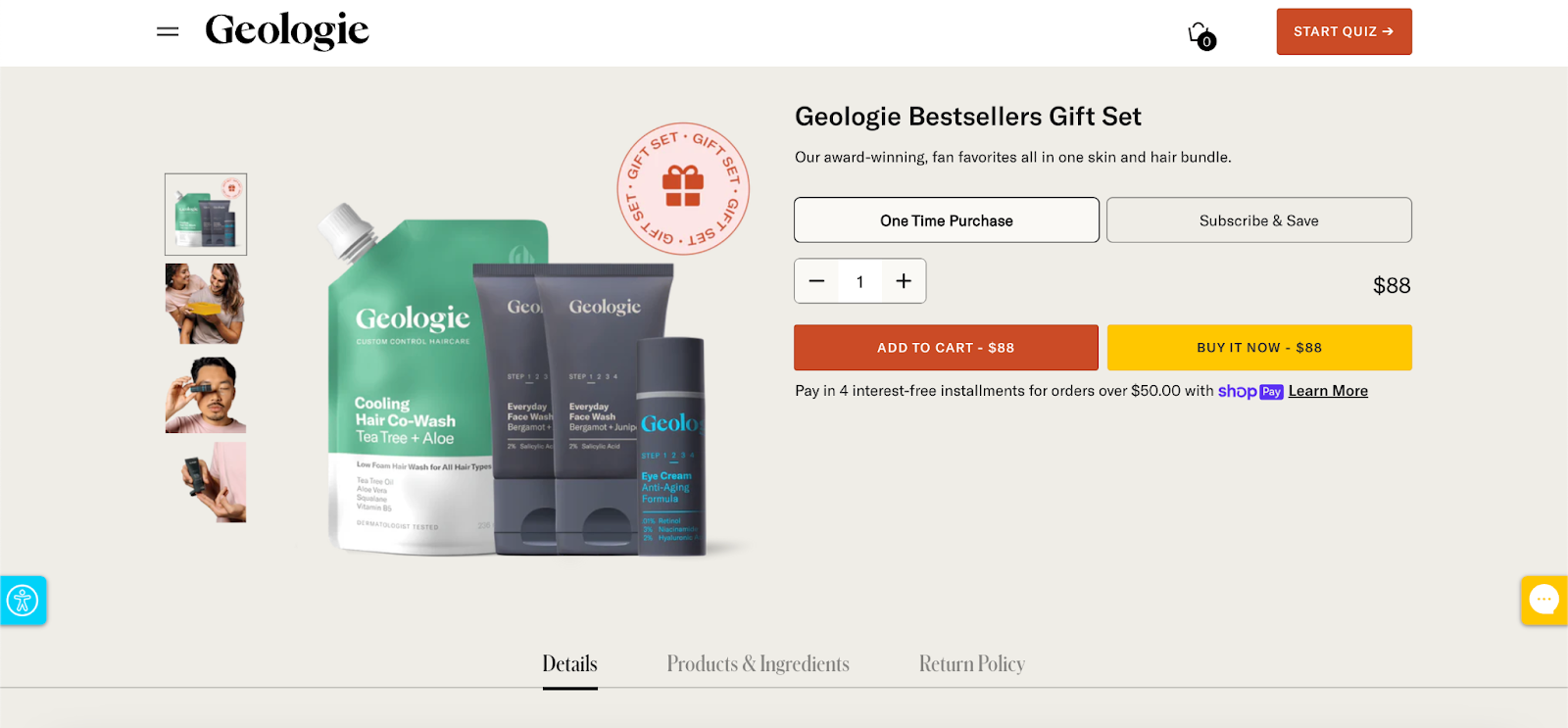Open the hamburger navigation menu
Image resolution: width=1568 pixels, height=728 pixels.
tap(168, 31)
